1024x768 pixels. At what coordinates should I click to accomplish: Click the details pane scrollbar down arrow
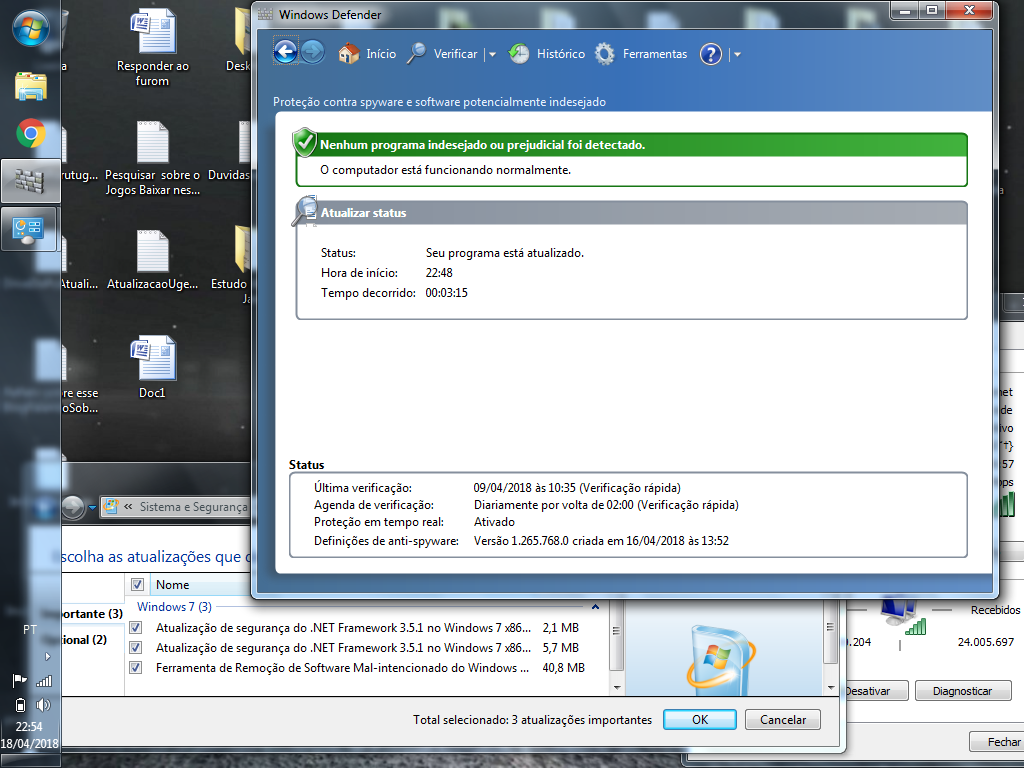(x=831, y=688)
